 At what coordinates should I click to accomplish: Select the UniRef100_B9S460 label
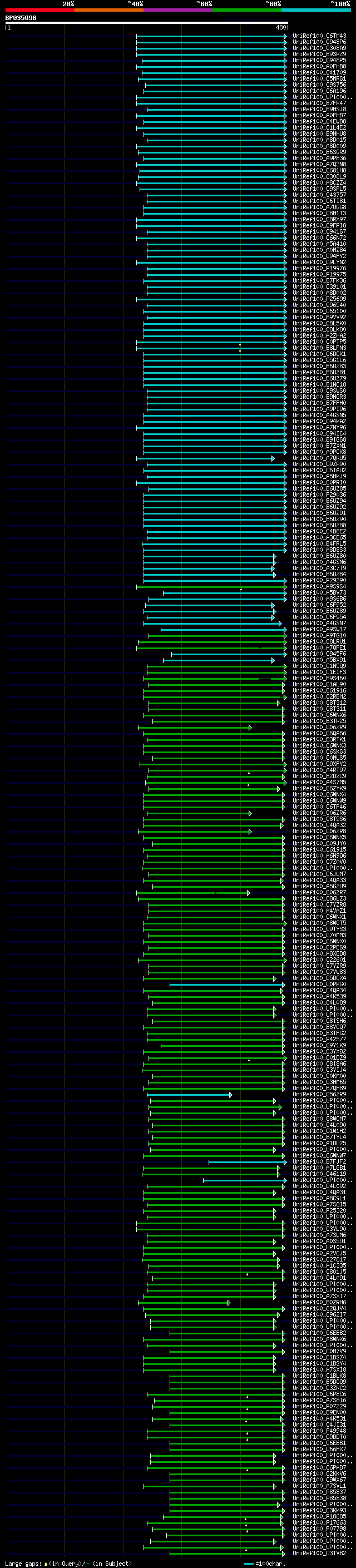(319, 679)
